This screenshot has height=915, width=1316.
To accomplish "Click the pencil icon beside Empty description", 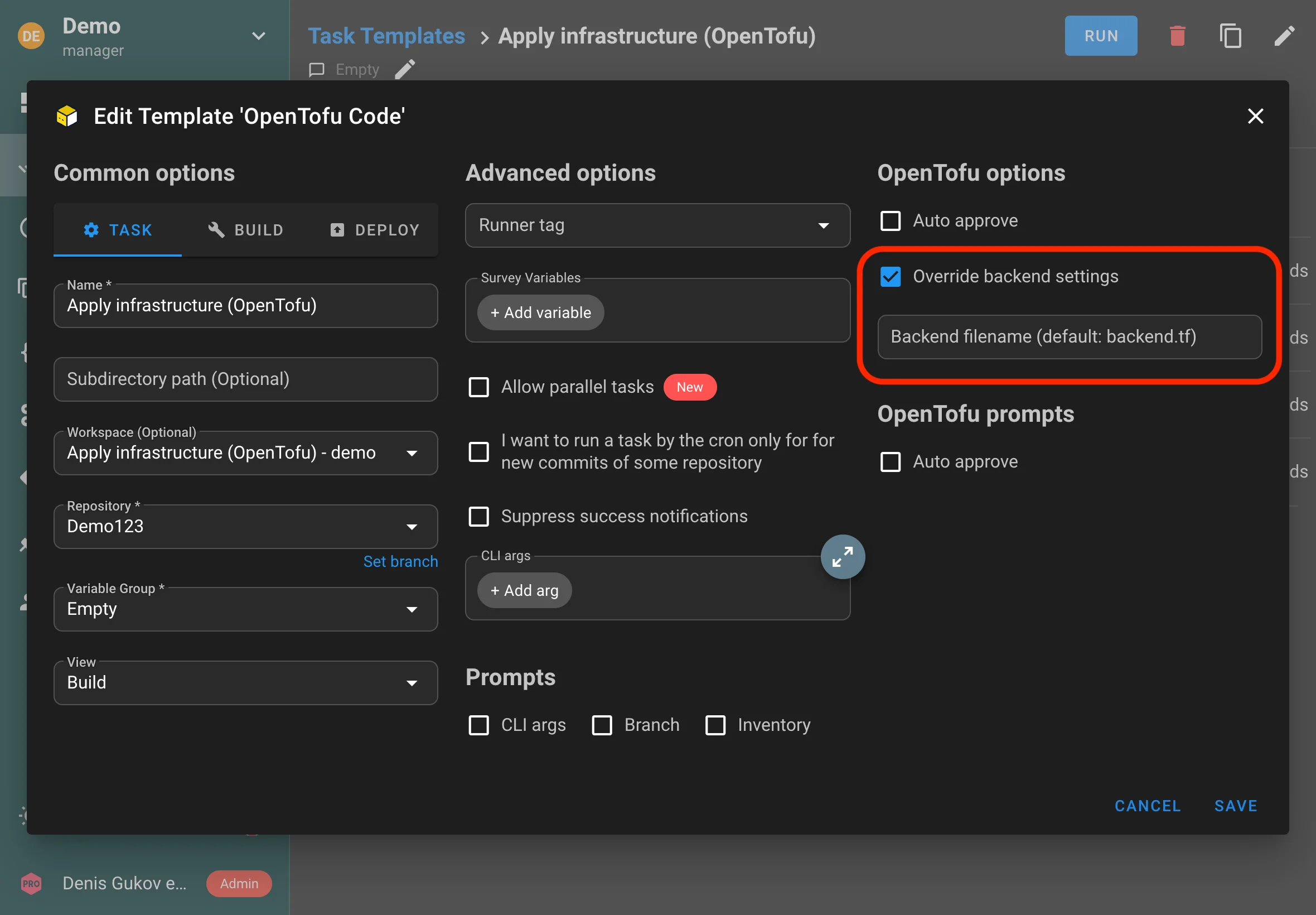I will [405, 69].
